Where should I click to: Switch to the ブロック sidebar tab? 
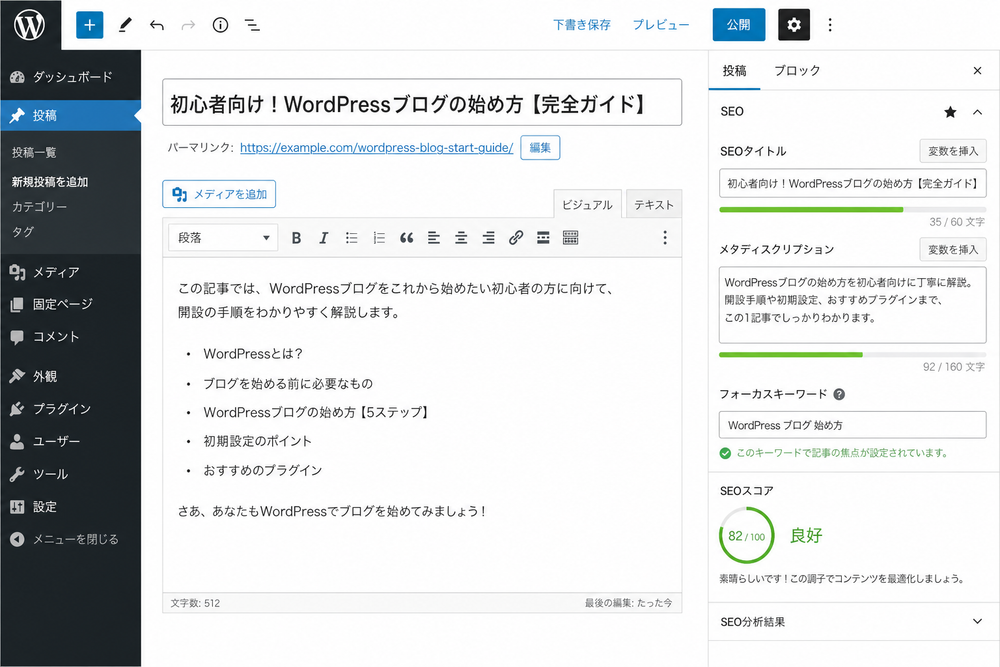[797, 71]
